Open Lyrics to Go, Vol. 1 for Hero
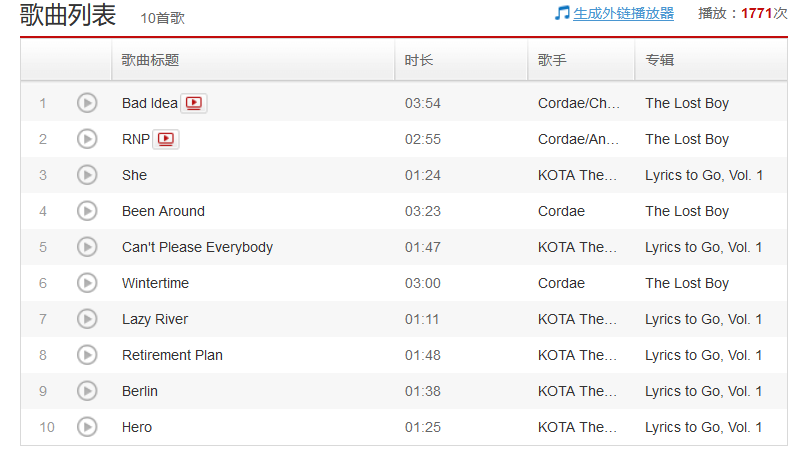Screen dimensions: 803x454 coord(703,427)
